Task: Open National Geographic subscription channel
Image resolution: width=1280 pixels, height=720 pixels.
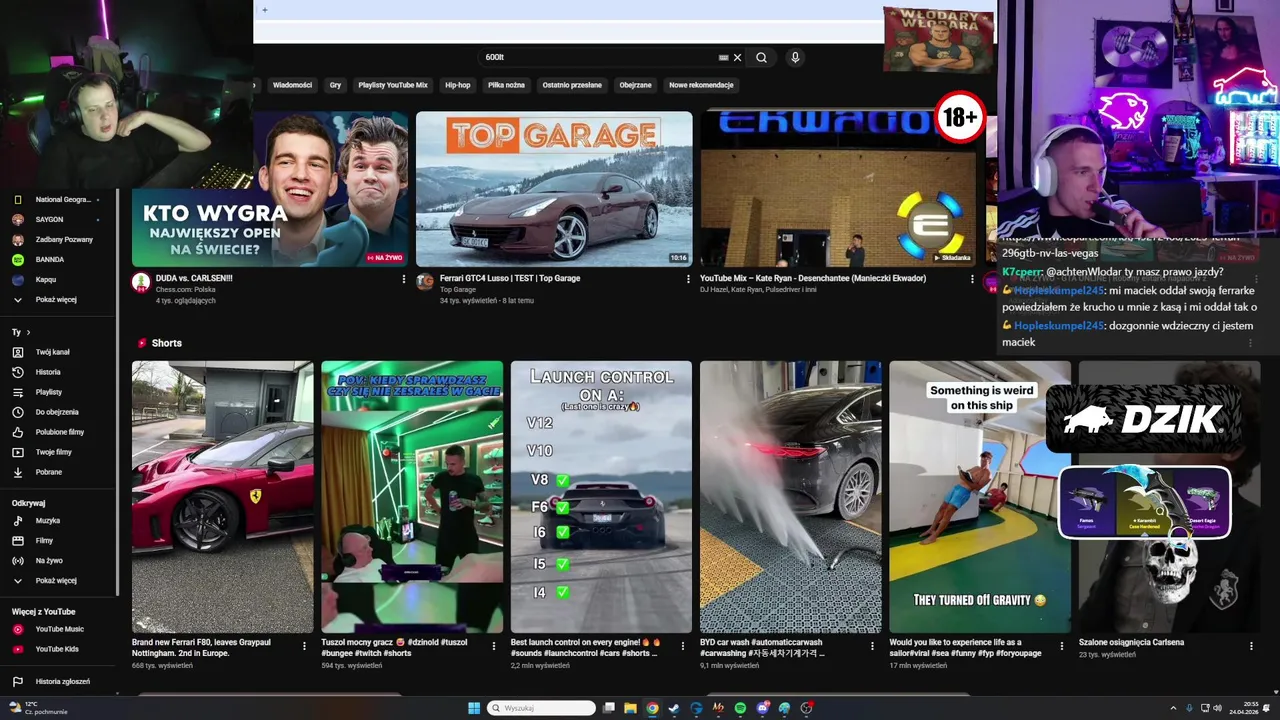Action: click(62, 199)
